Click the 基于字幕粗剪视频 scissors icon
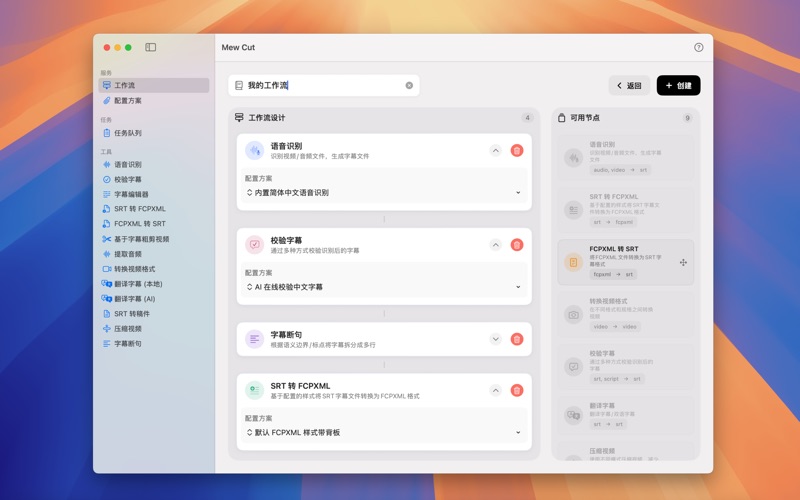 pyautogui.click(x=106, y=239)
